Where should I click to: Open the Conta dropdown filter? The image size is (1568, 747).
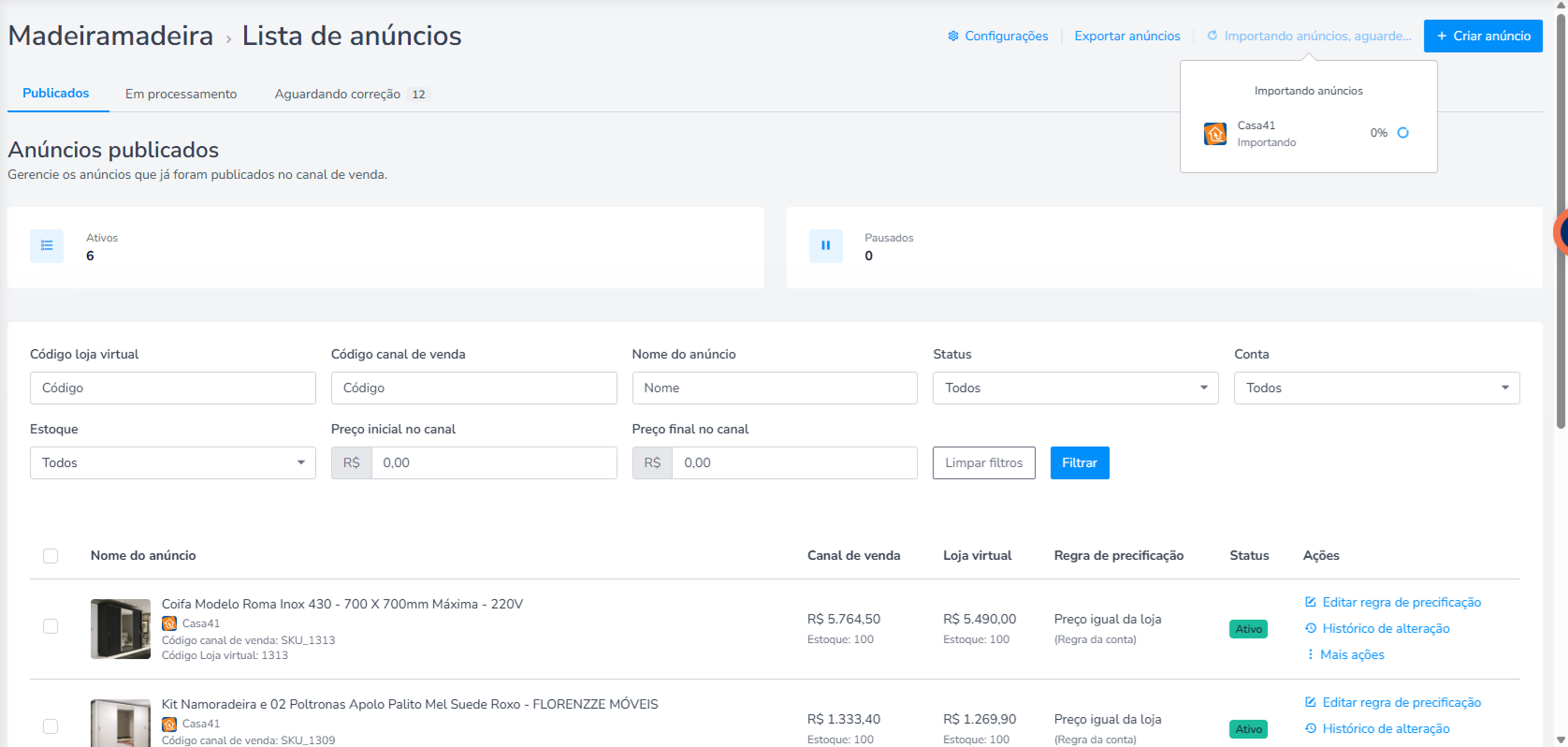point(1376,388)
